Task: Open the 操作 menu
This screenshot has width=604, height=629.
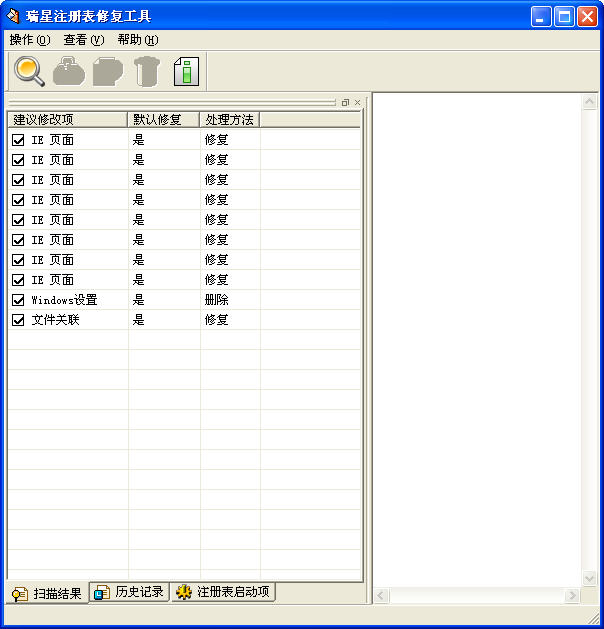Action: coord(29,40)
